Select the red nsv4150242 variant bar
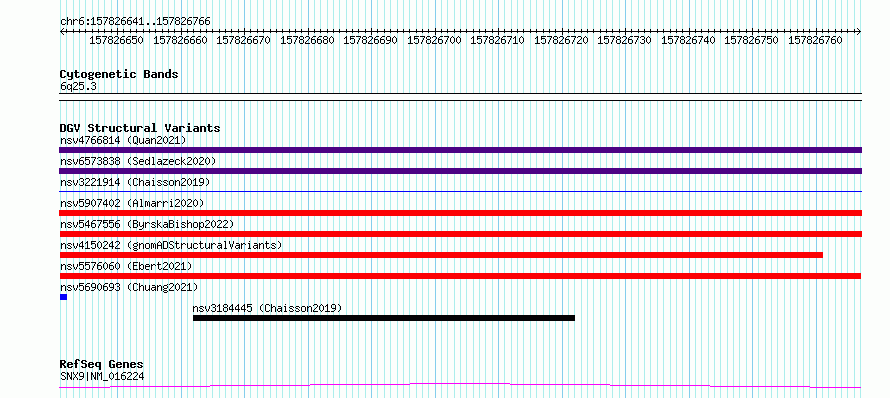Image resolution: width=890 pixels, height=398 pixels. [441, 255]
